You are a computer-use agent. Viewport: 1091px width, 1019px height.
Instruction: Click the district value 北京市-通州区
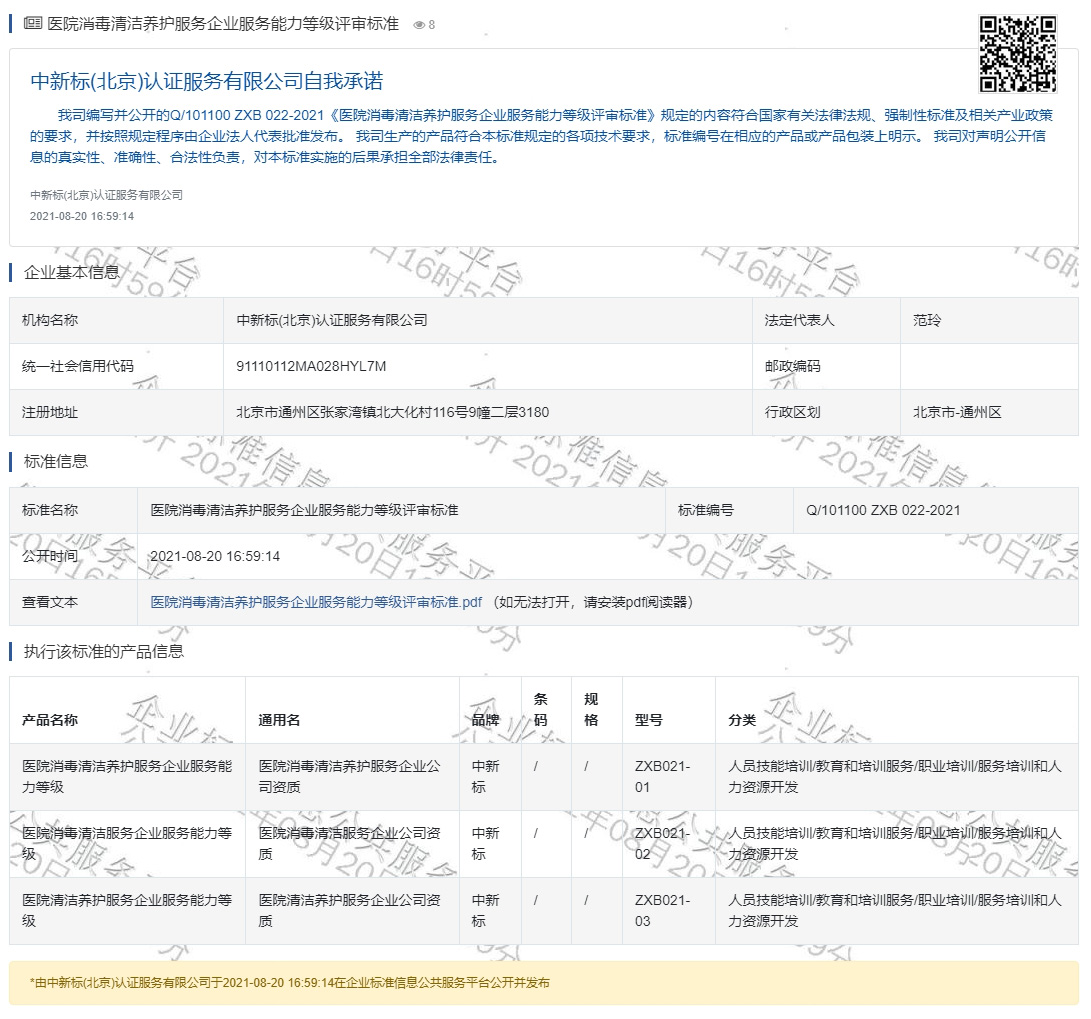coord(957,412)
